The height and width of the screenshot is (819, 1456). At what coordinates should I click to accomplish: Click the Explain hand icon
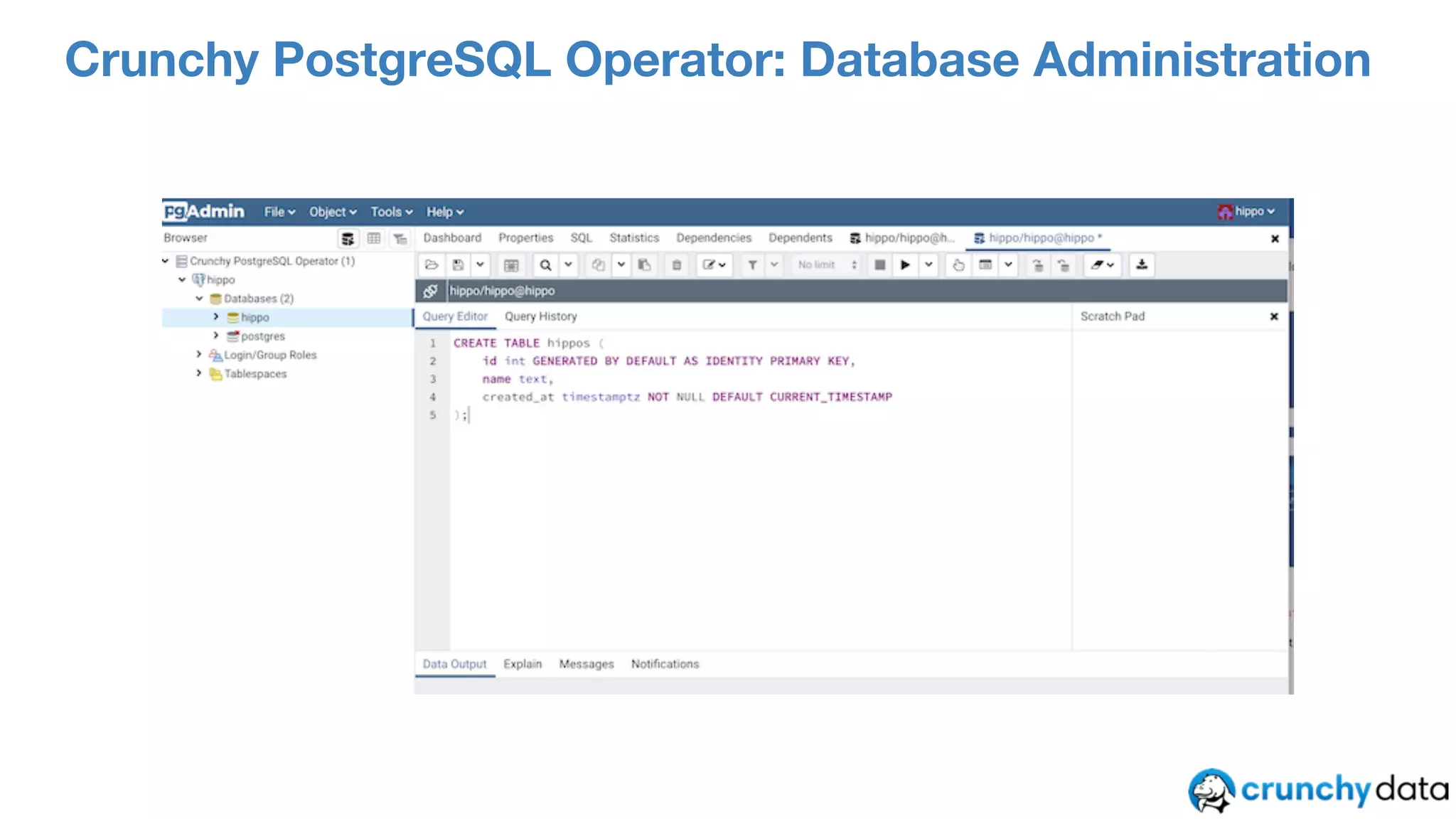(958, 265)
